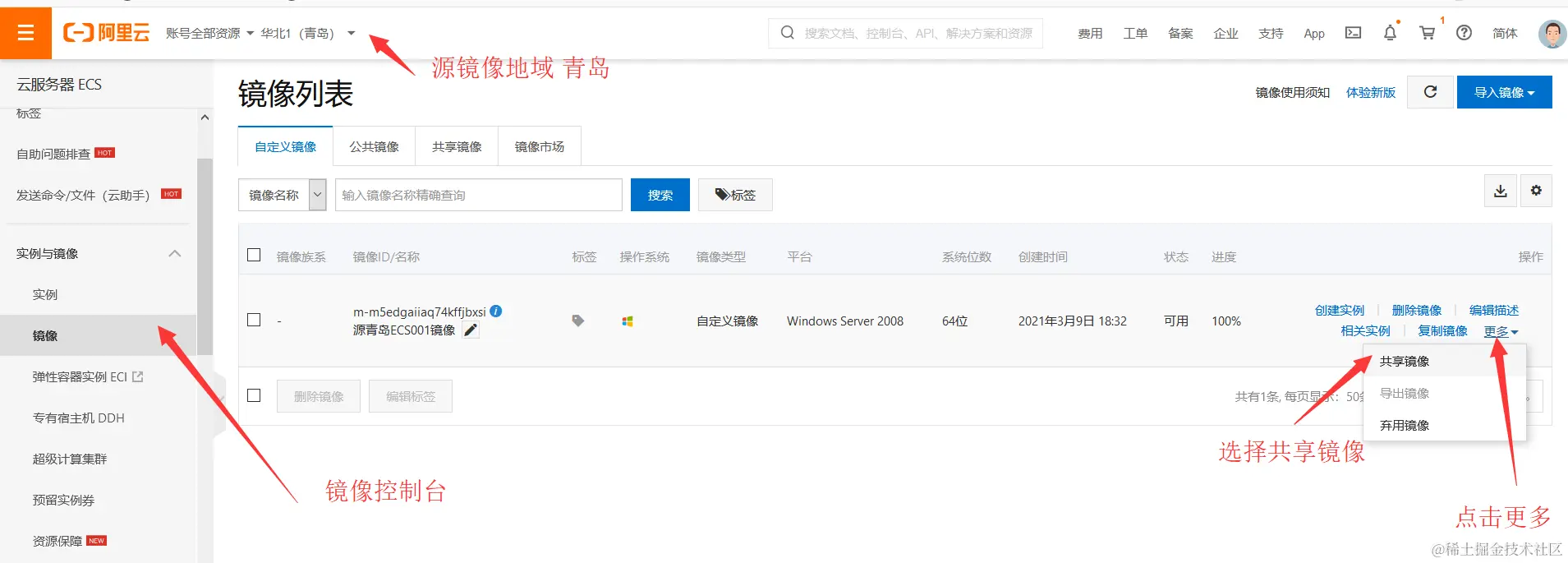Click the Alibaba Cloud logo
The height and width of the screenshot is (563, 1568).
(x=107, y=33)
